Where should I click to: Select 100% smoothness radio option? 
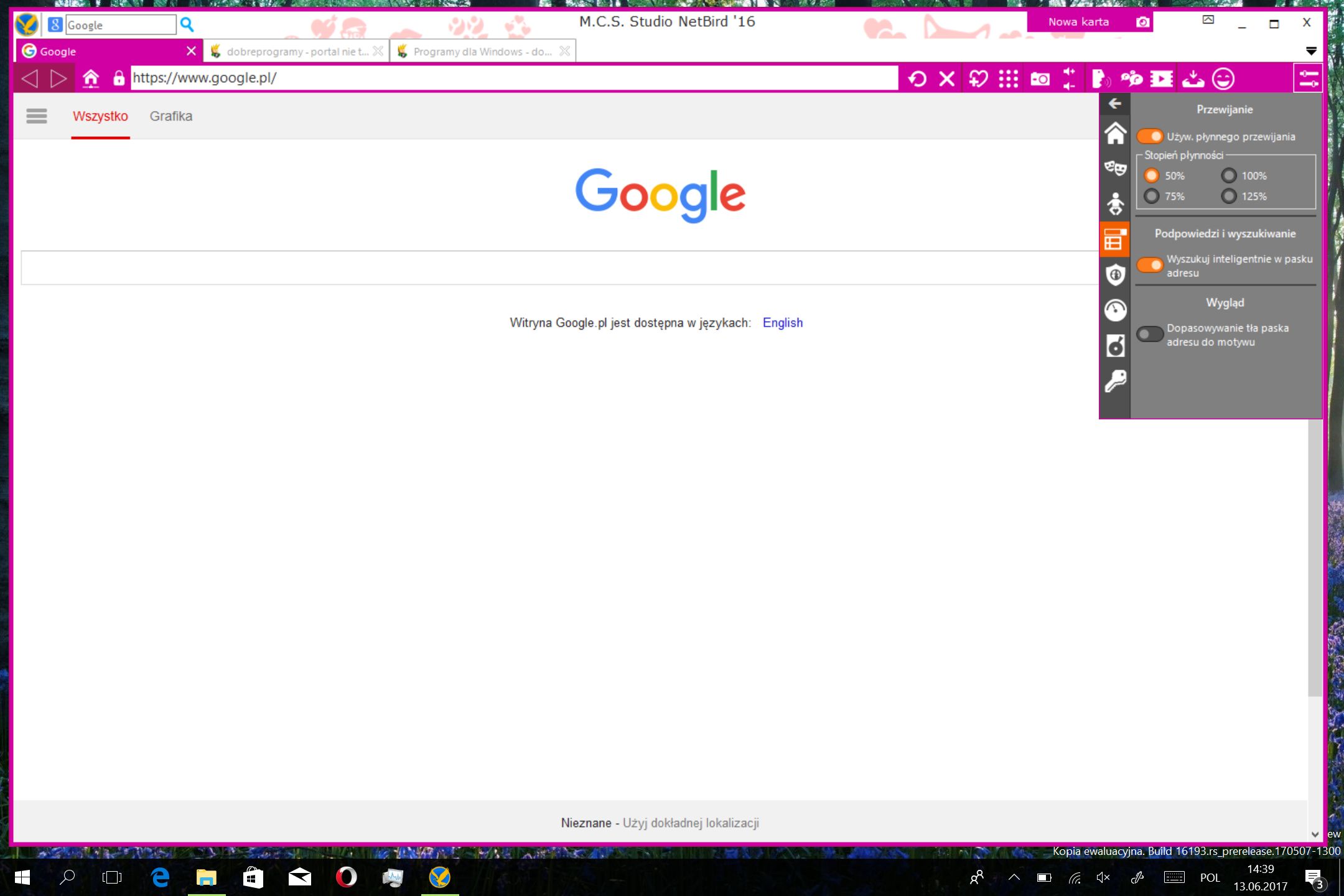click(1228, 176)
